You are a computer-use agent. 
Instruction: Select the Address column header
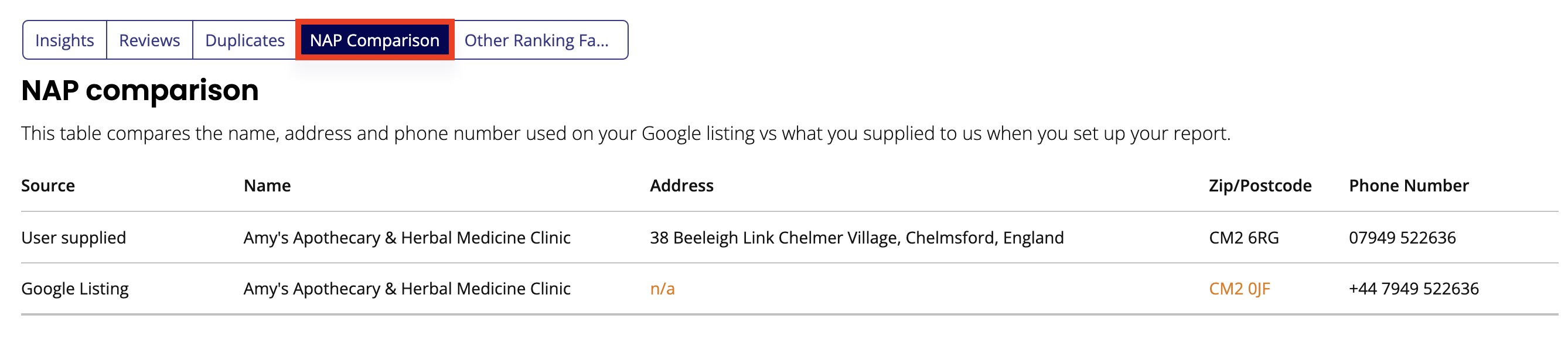click(x=681, y=186)
